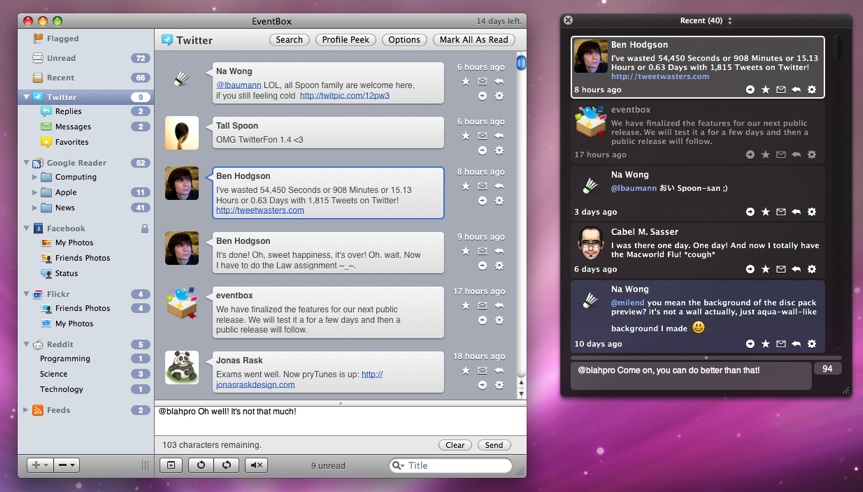
Task: Click the search magnifier icon in Title field
Action: tap(396, 466)
